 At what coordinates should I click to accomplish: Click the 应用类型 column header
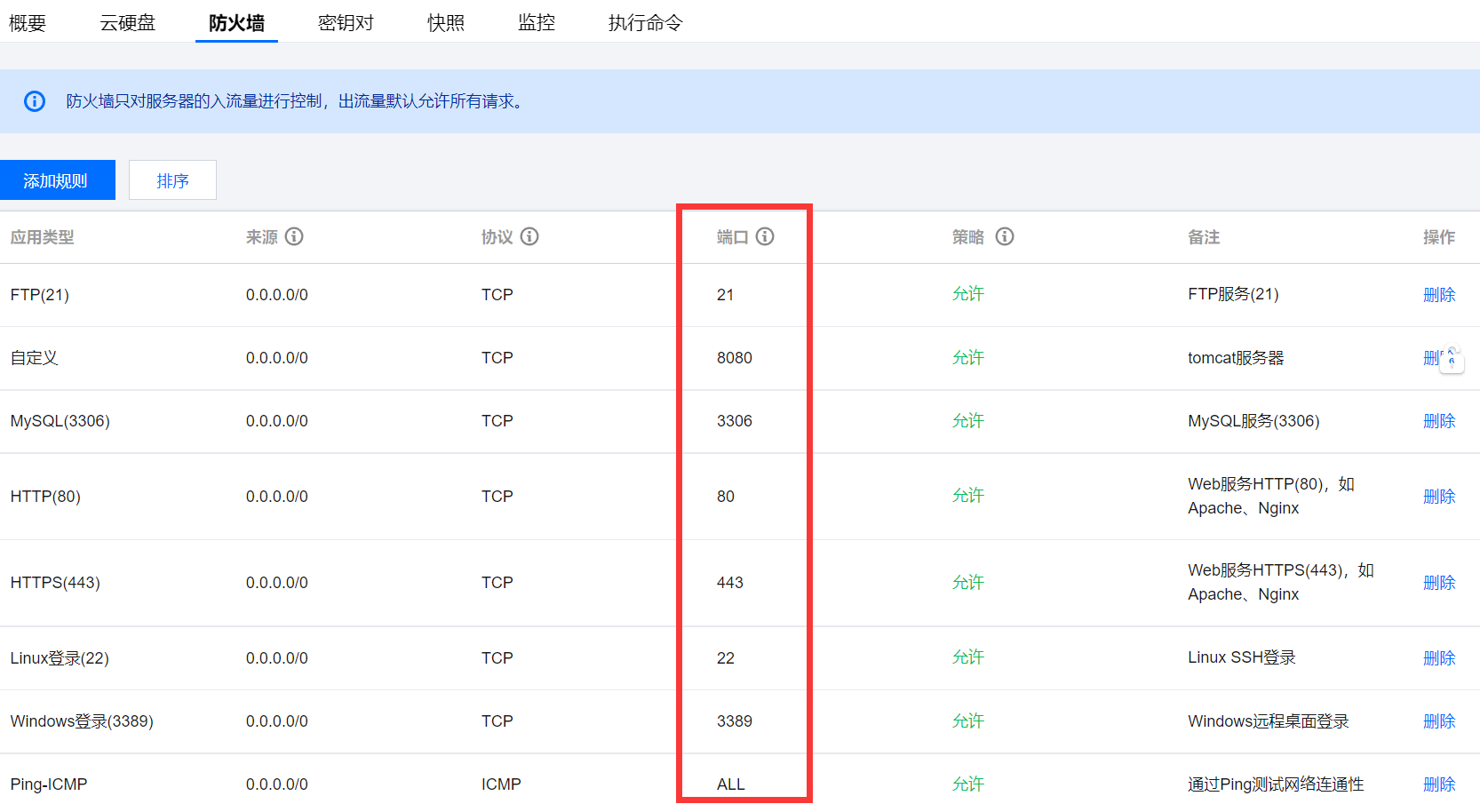[43, 237]
